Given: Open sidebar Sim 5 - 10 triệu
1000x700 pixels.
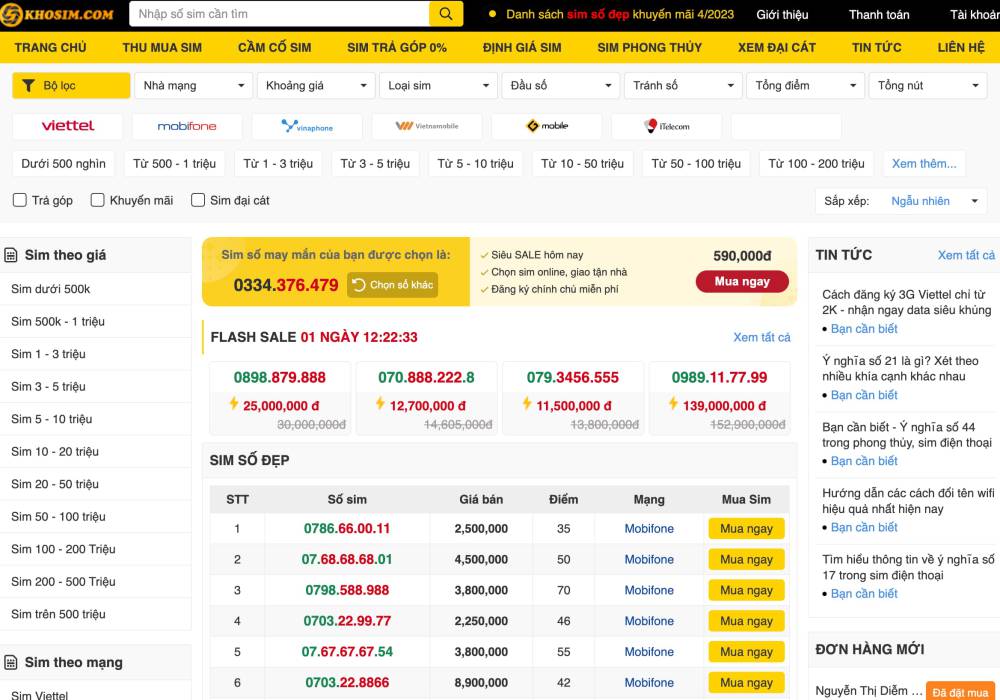Looking at the screenshot, I should pyautogui.click(x=52, y=419).
